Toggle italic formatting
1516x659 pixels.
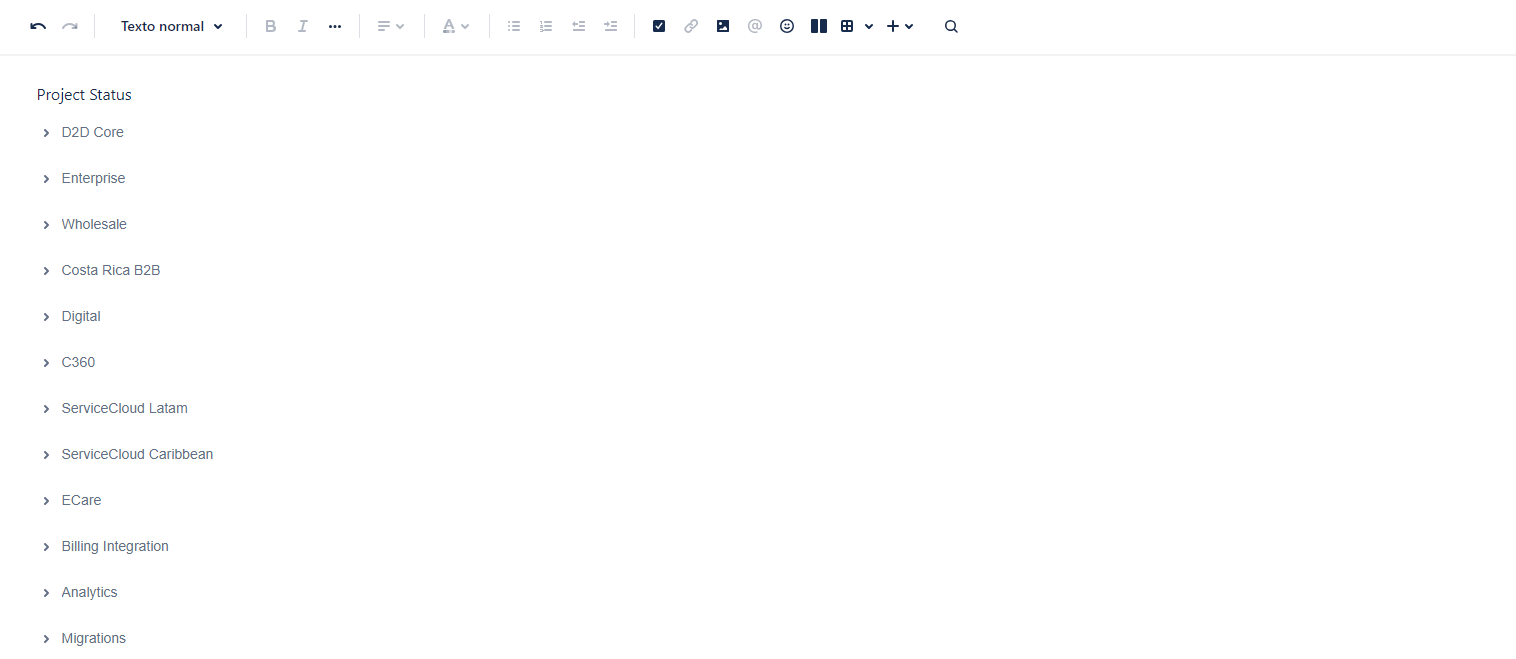point(302,26)
